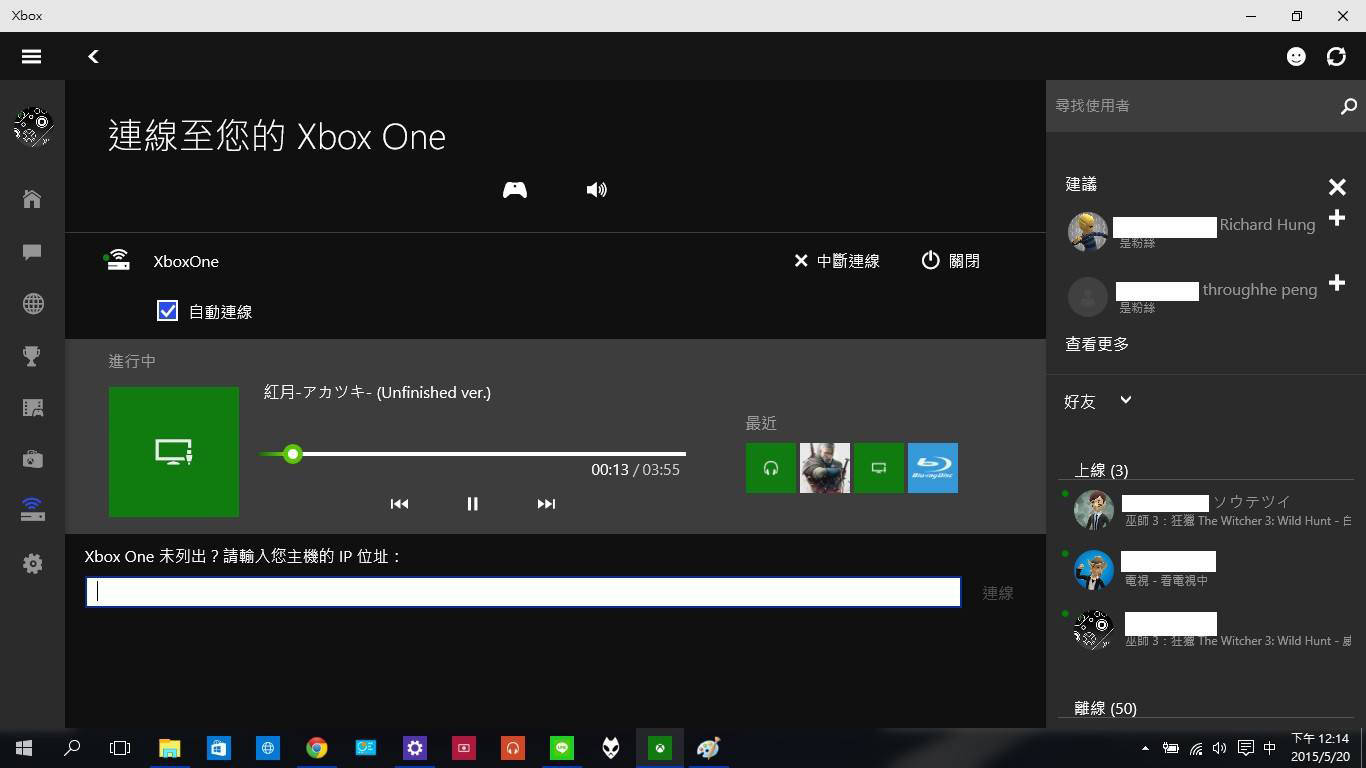
Task: Pause the currently playing track
Action: point(472,504)
